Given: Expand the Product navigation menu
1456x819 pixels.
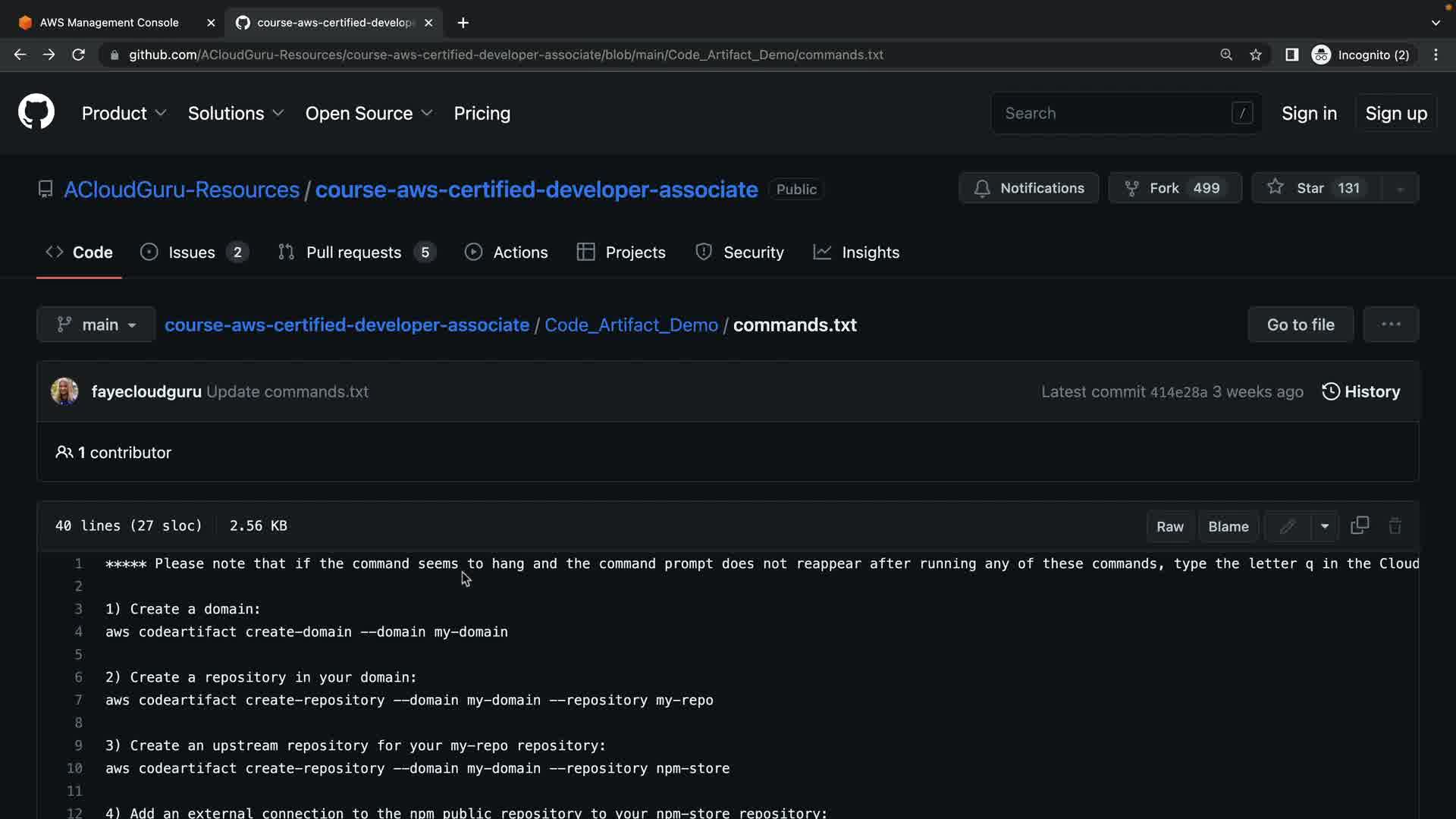Looking at the screenshot, I should tap(124, 113).
